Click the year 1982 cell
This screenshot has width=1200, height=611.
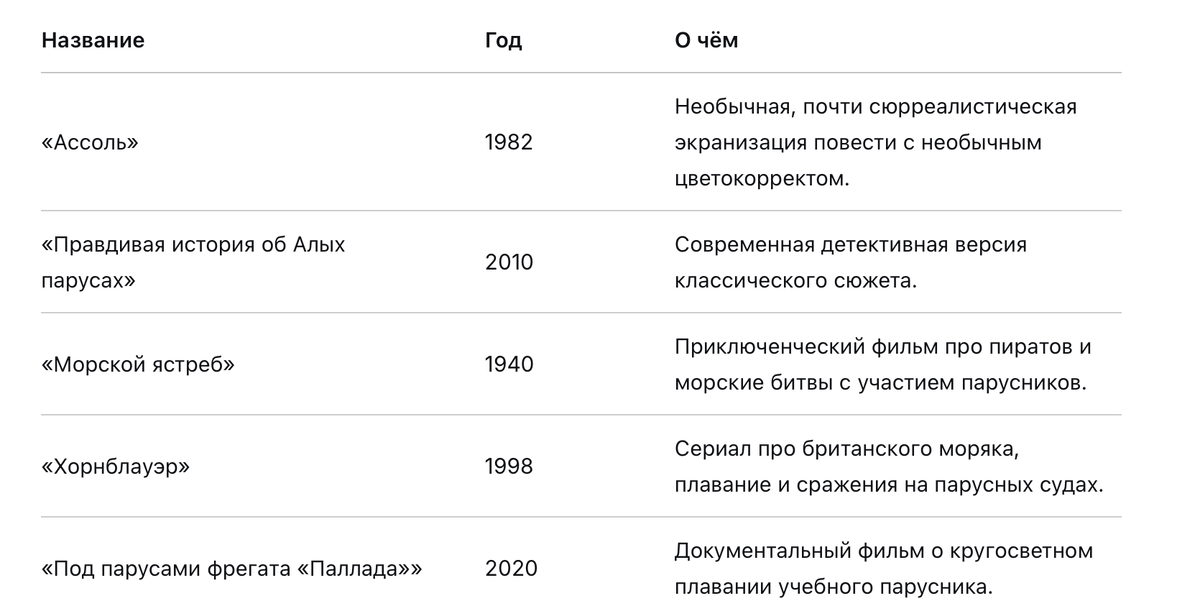point(509,142)
